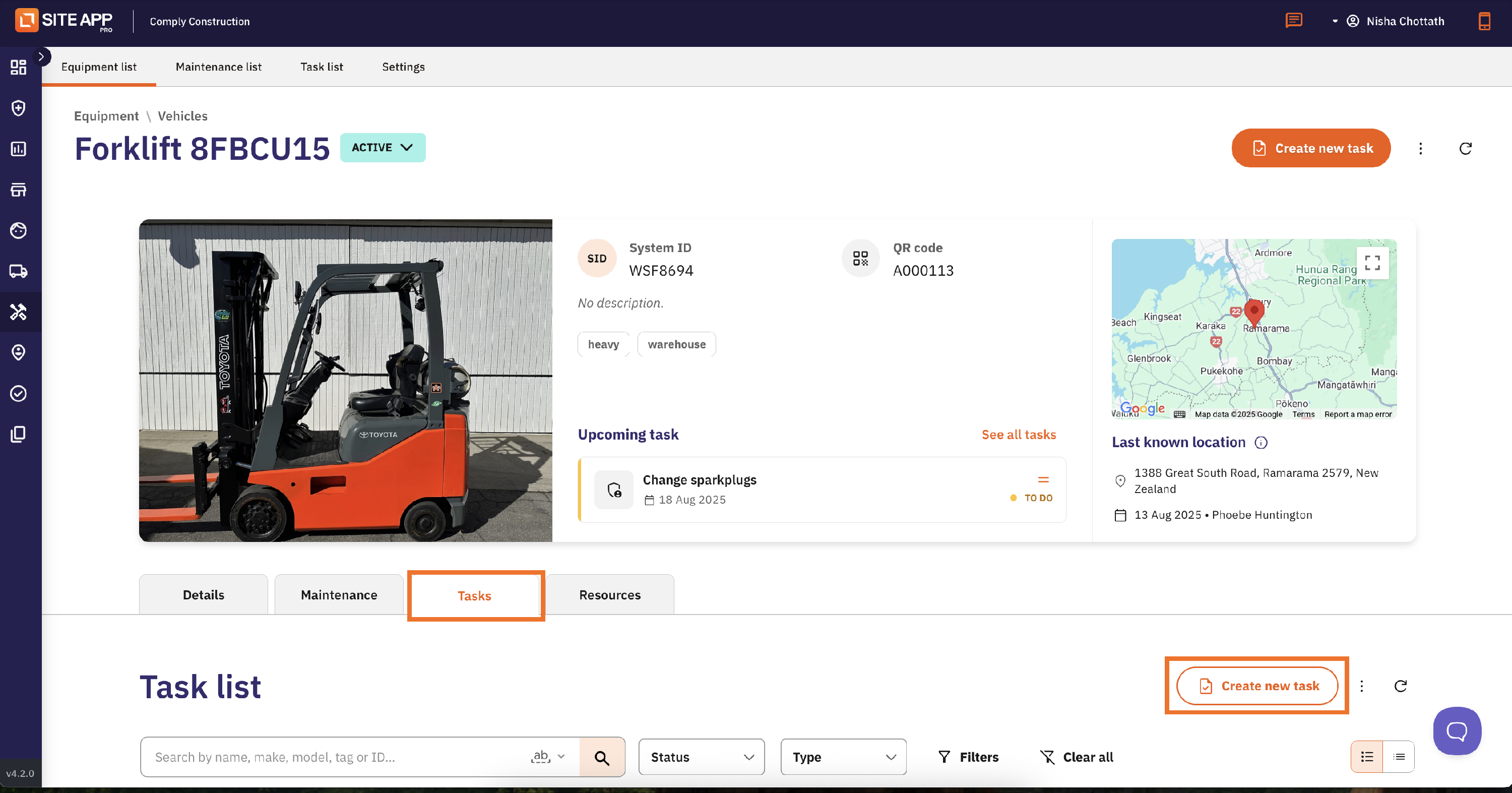Open map keyboard shortcuts icon
This screenshot has height=793, width=1512.
tap(1179, 414)
